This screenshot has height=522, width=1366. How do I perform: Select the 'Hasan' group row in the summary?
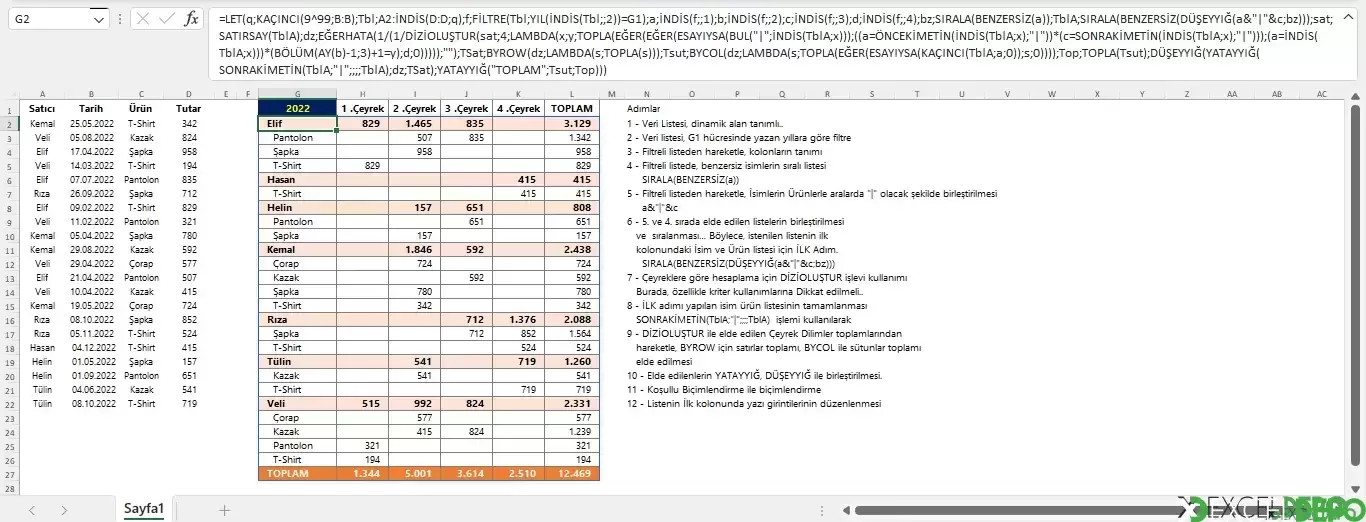point(428,179)
